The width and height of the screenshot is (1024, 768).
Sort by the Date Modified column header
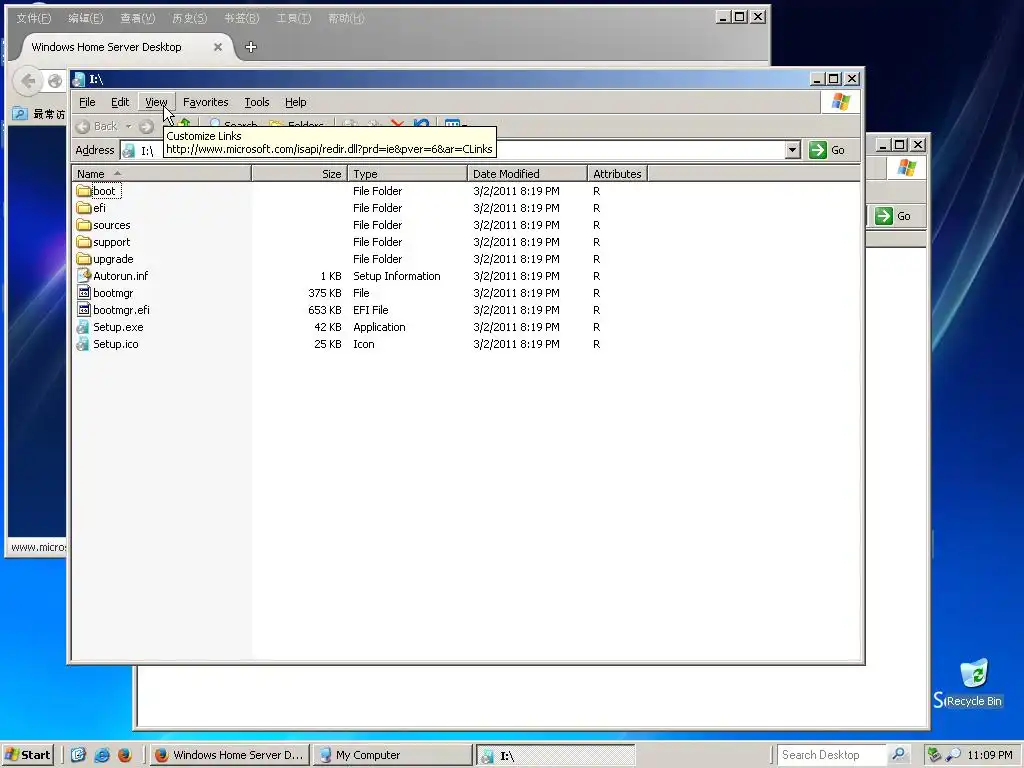pos(527,174)
